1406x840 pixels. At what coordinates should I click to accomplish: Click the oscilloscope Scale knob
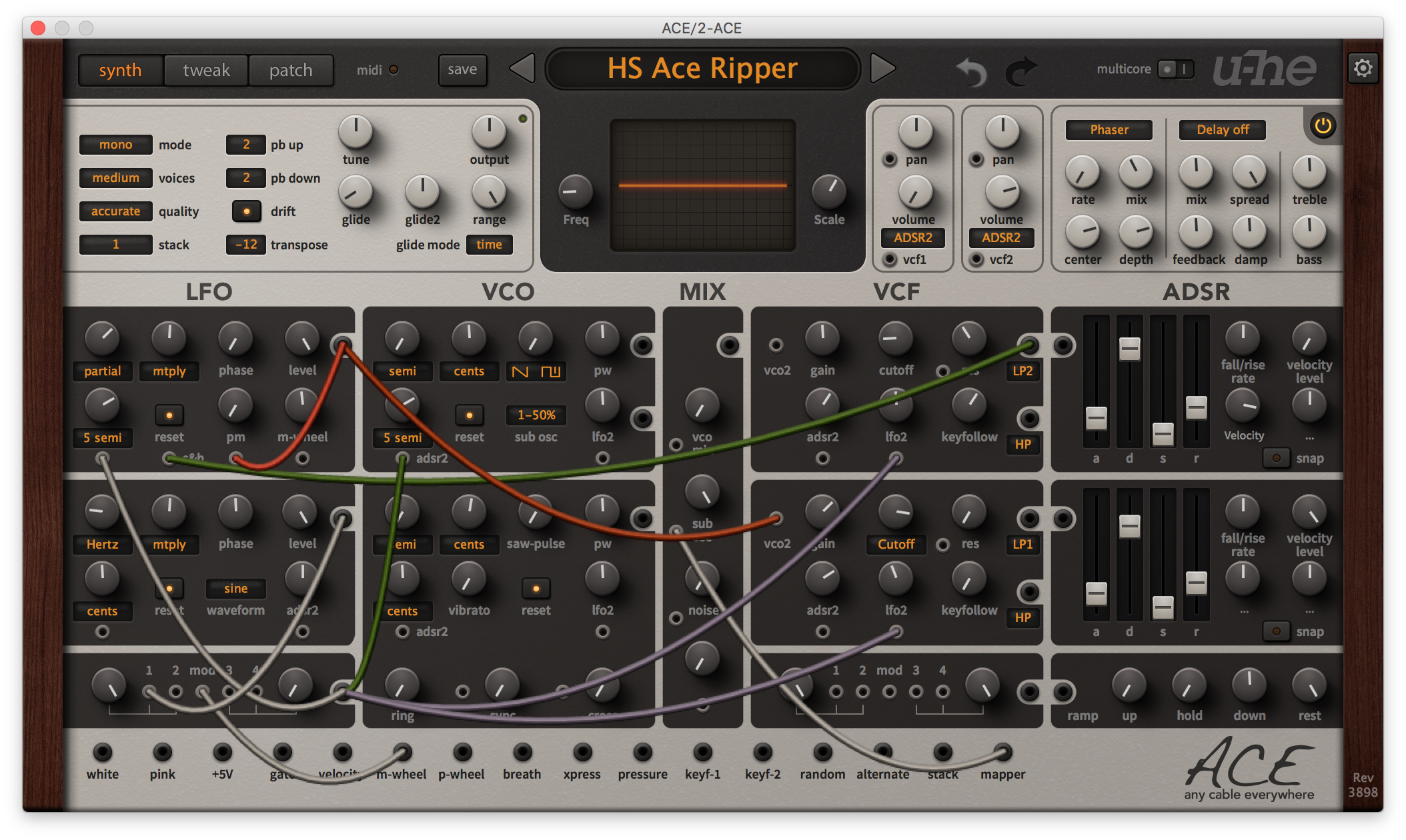point(828,192)
